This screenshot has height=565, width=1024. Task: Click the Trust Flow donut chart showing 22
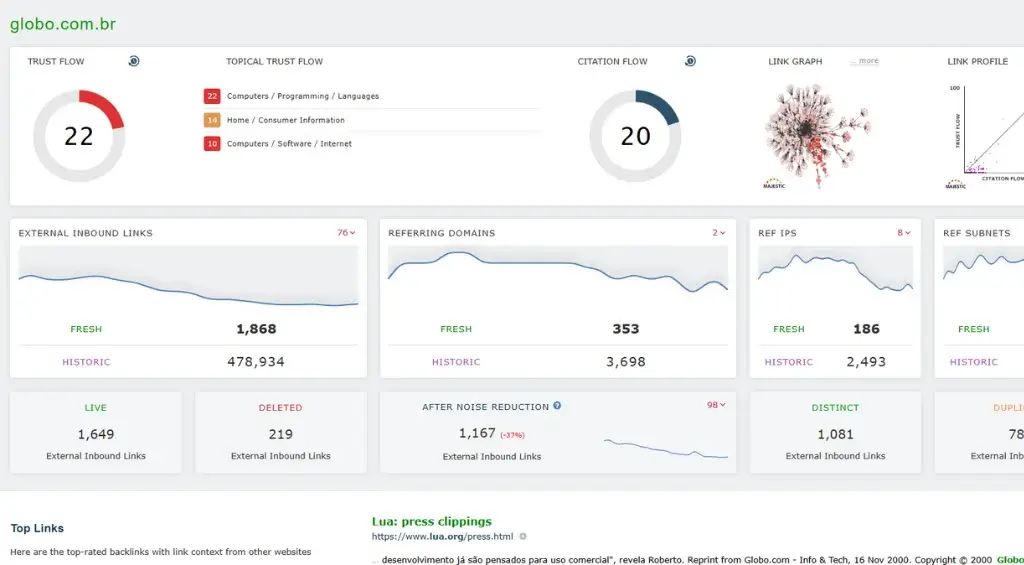pos(79,136)
